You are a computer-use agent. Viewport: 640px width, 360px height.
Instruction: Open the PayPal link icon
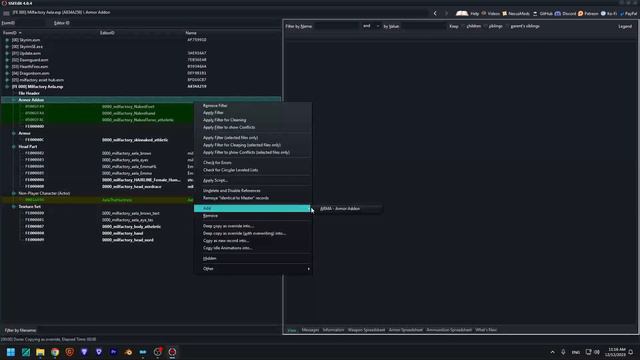[x=622, y=13]
